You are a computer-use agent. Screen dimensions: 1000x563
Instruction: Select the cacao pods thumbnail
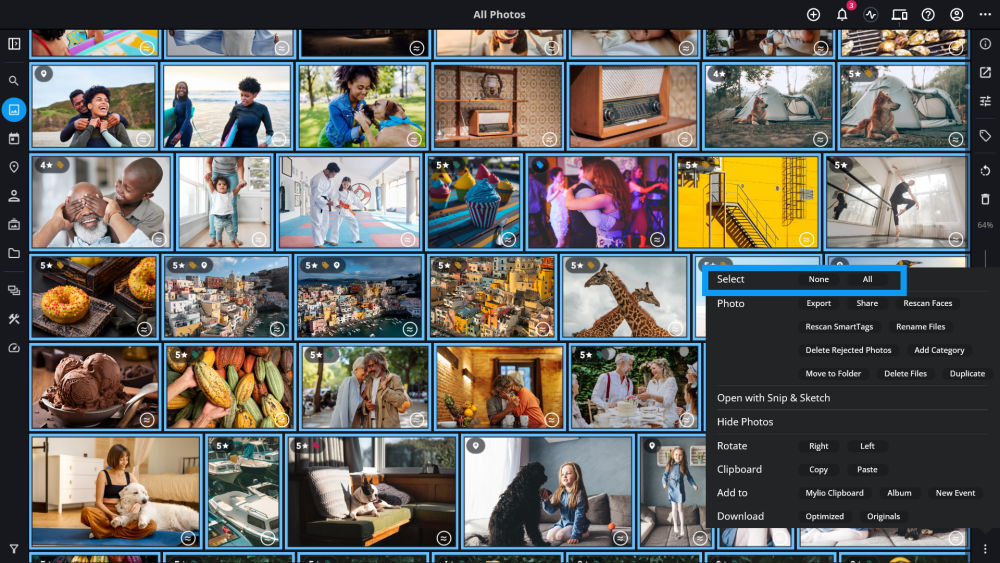(x=229, y=387)
